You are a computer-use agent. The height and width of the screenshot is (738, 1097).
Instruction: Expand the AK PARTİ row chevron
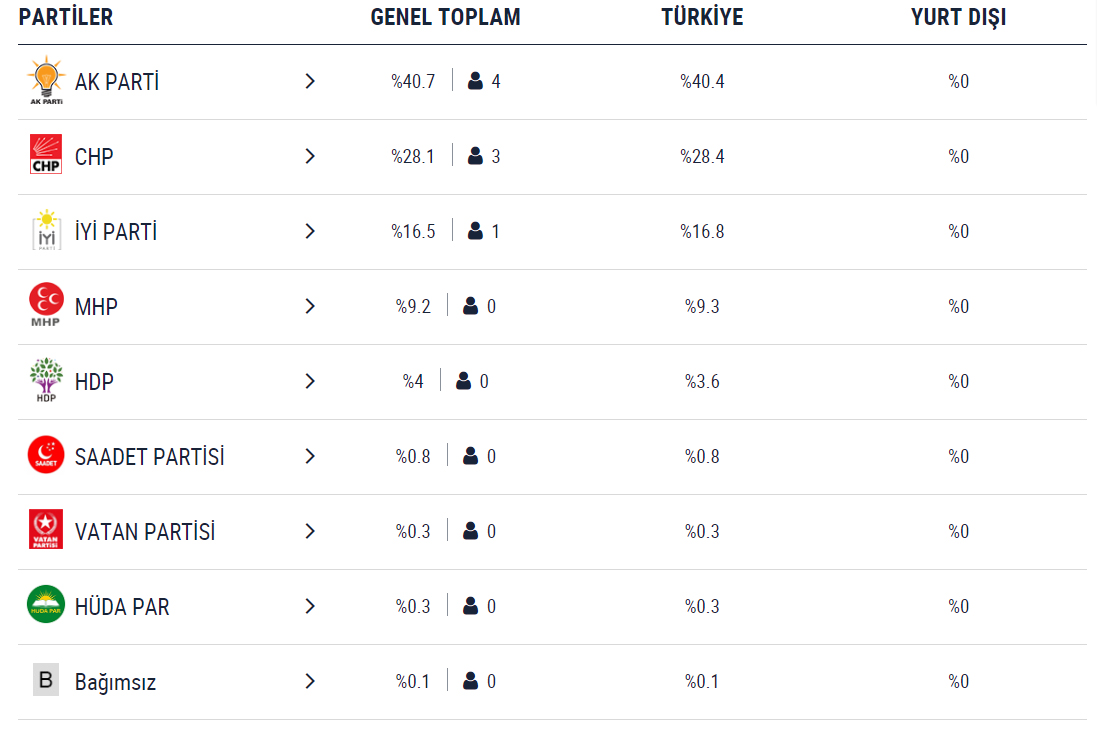tap(310, 81)
